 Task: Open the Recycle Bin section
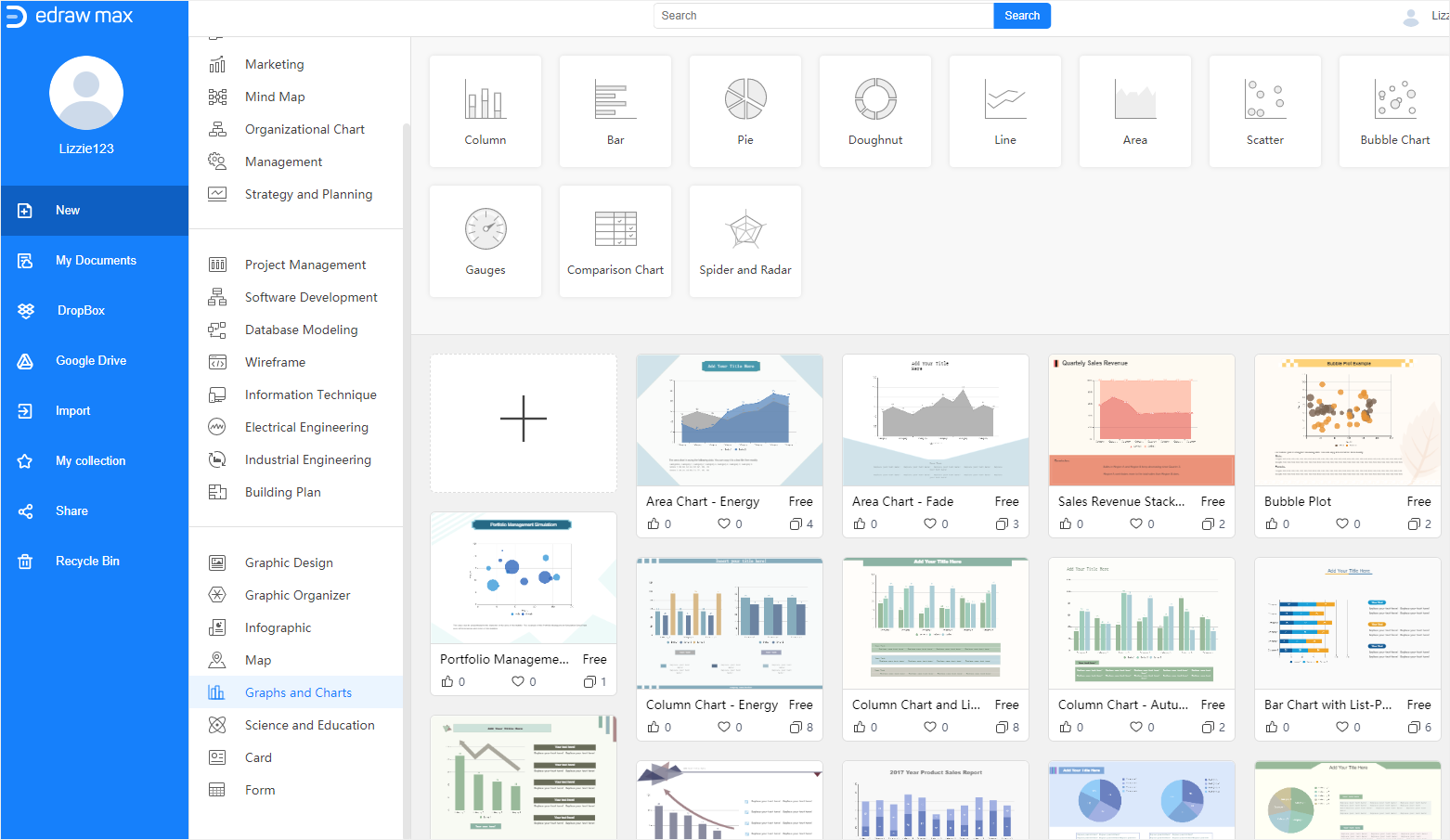(87, 562)
